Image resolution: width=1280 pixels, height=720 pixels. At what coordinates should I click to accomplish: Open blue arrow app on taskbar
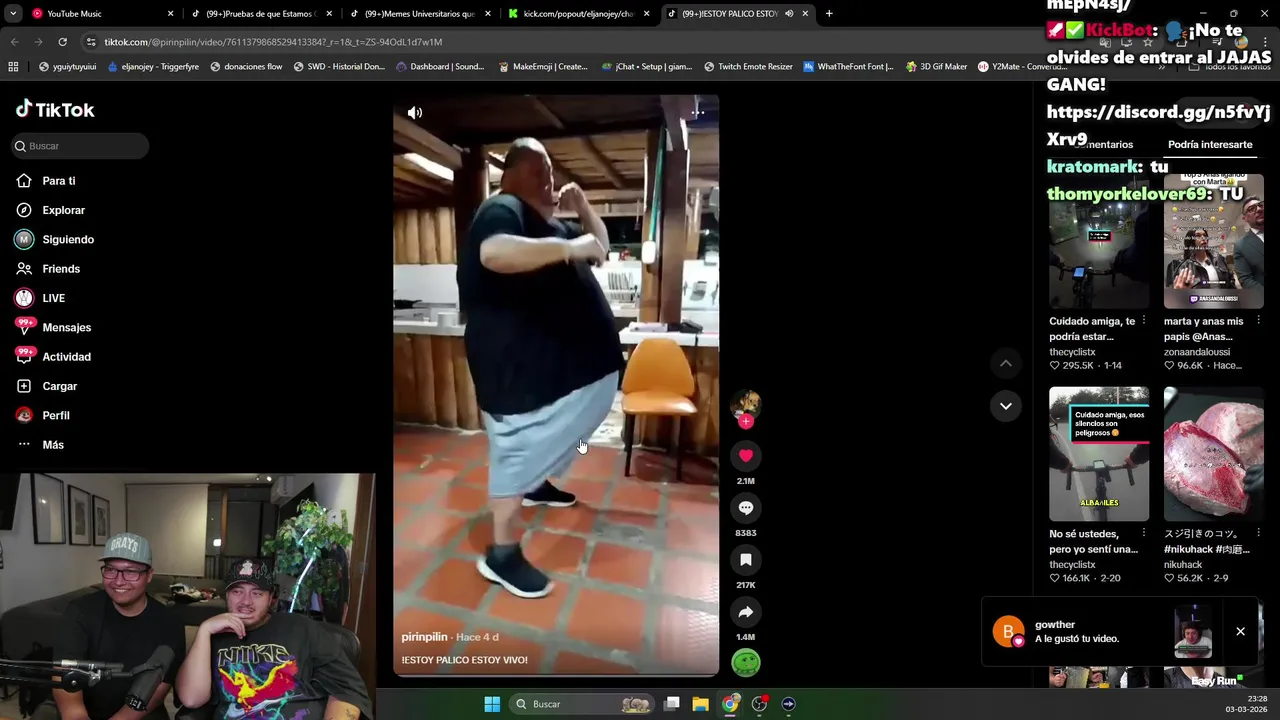pyautogui.click(x=789, y=704)
